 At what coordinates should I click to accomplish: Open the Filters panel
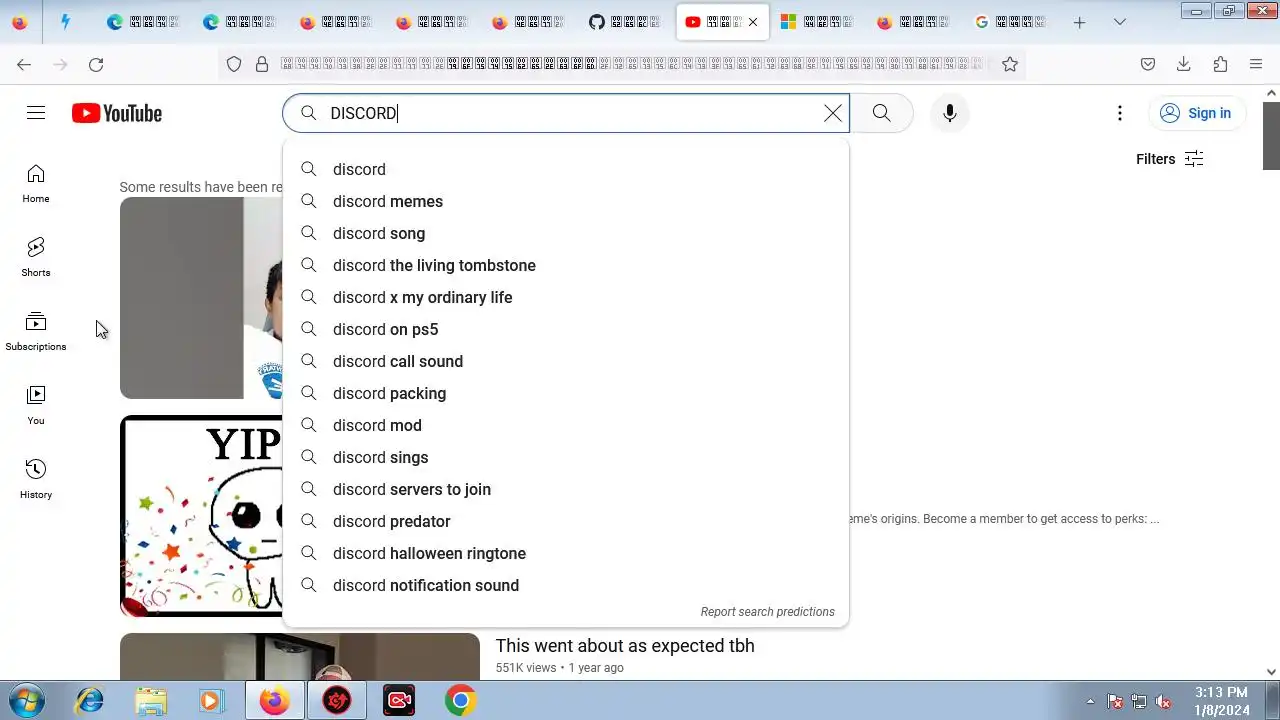click(1169, 159)
